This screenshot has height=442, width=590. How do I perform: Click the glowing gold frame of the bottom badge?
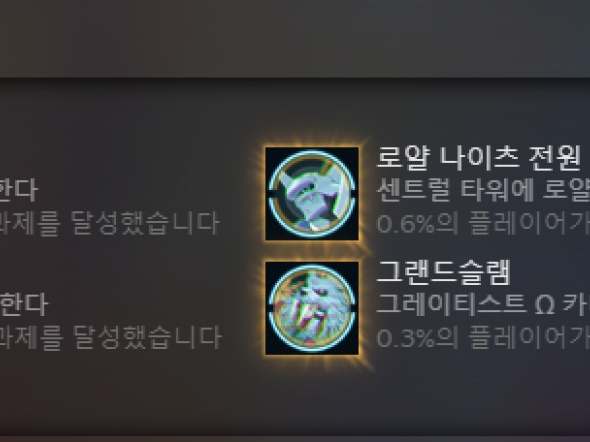pos(312,308)
